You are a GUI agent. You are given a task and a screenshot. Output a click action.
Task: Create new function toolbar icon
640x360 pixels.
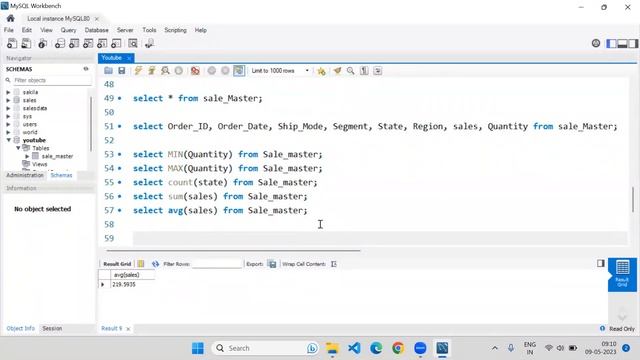coord(116,43)
